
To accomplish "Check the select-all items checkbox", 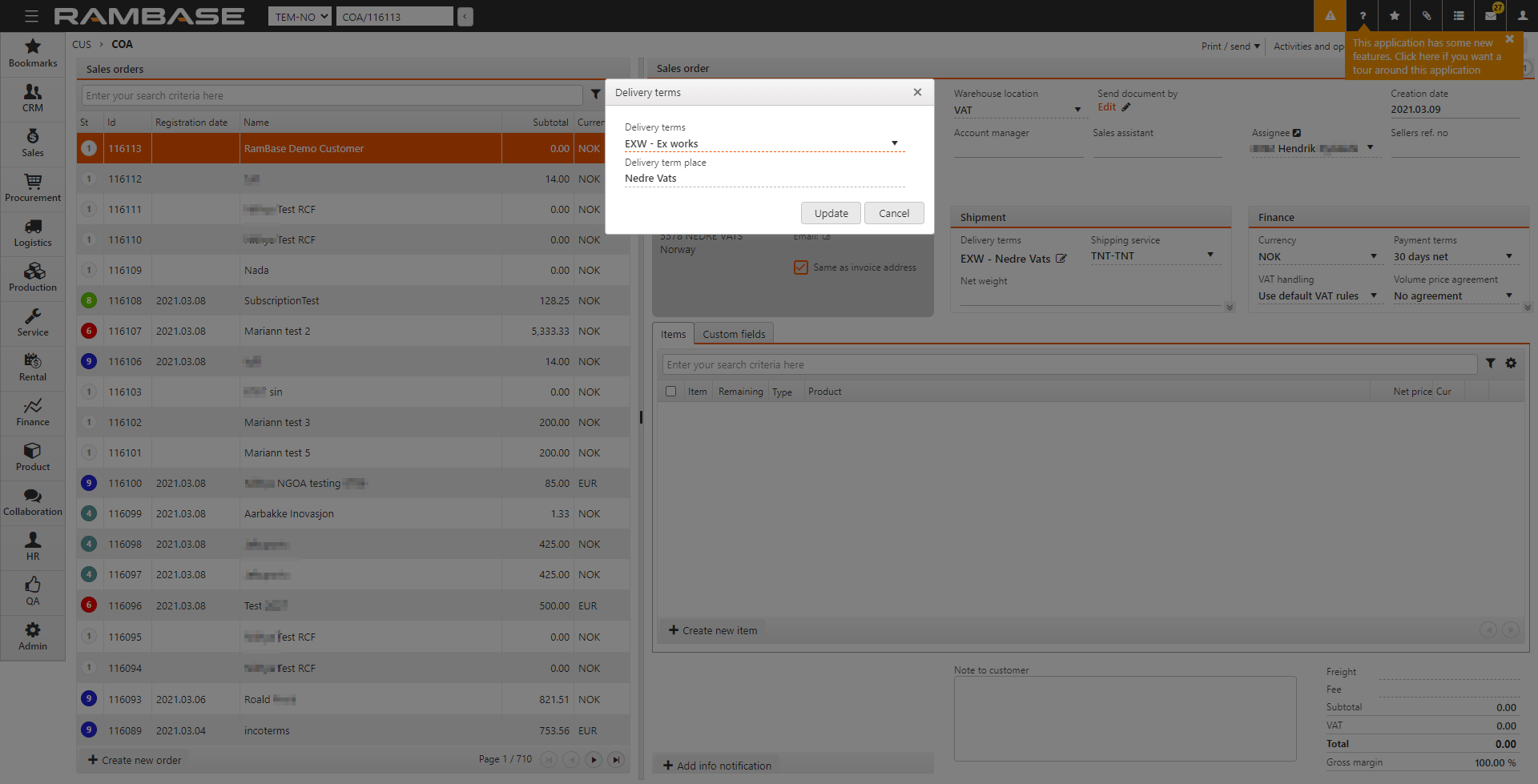I will (x=670, y=392).
